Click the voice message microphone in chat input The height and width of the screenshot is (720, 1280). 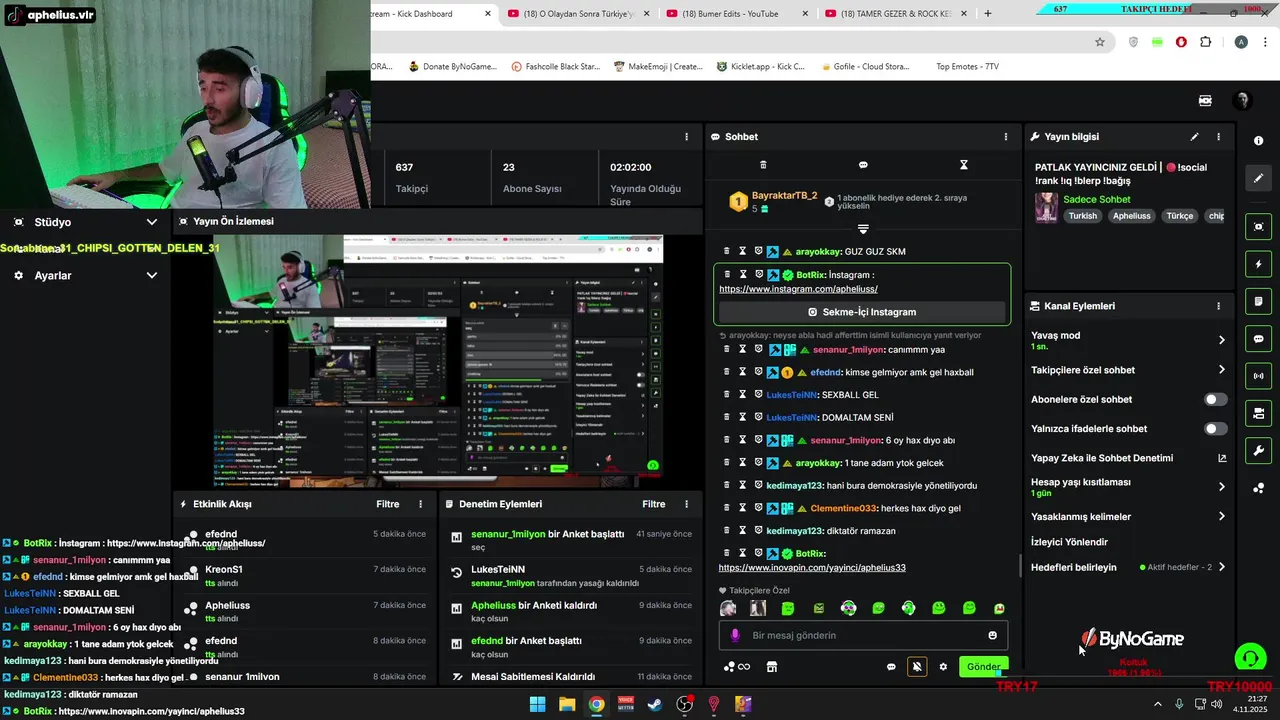735,635
